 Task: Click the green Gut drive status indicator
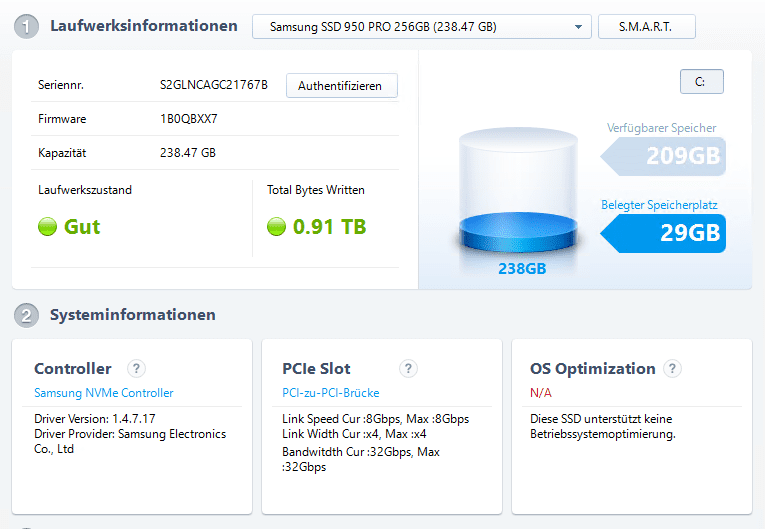pos(47,226)
